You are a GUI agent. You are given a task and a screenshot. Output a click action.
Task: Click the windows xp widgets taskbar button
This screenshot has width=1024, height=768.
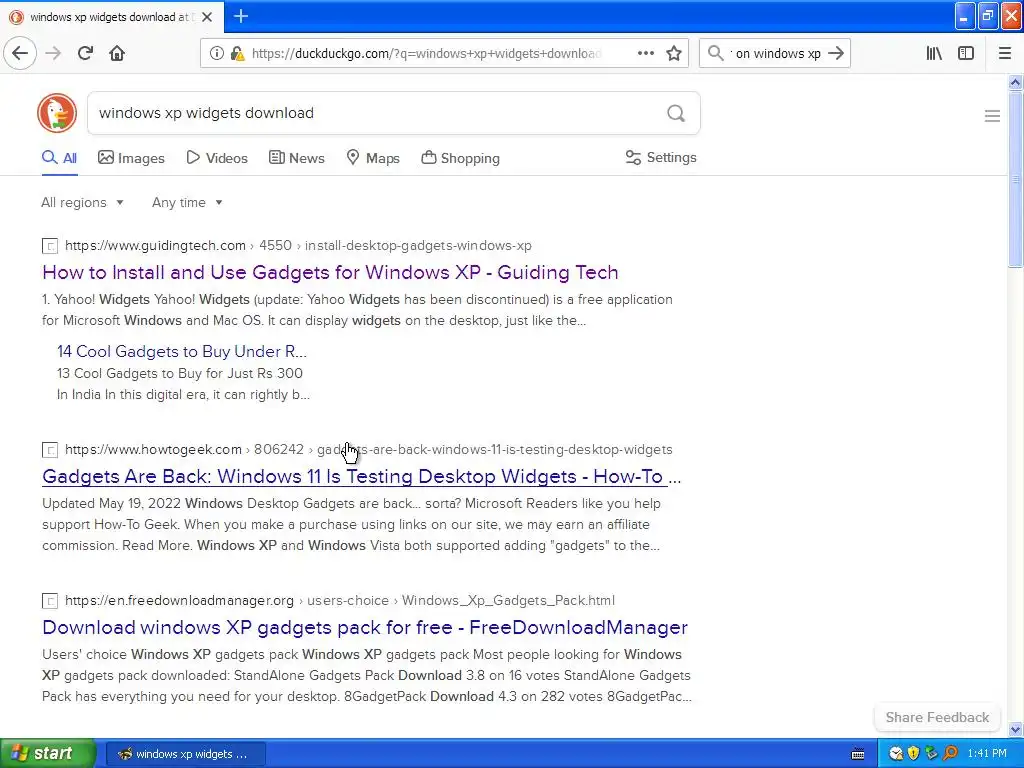[x=185, y=754]
